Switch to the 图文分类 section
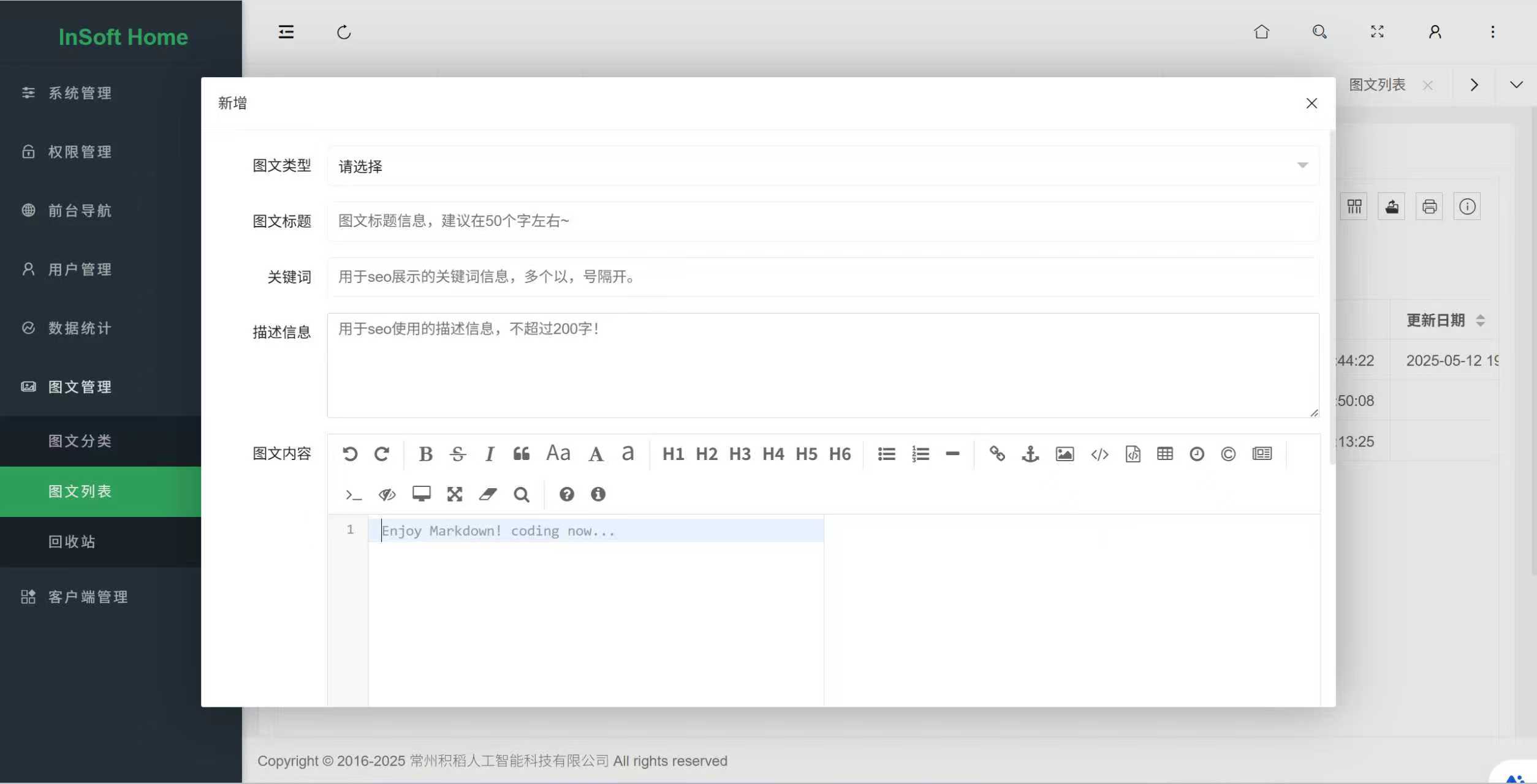 click(80, 440)
